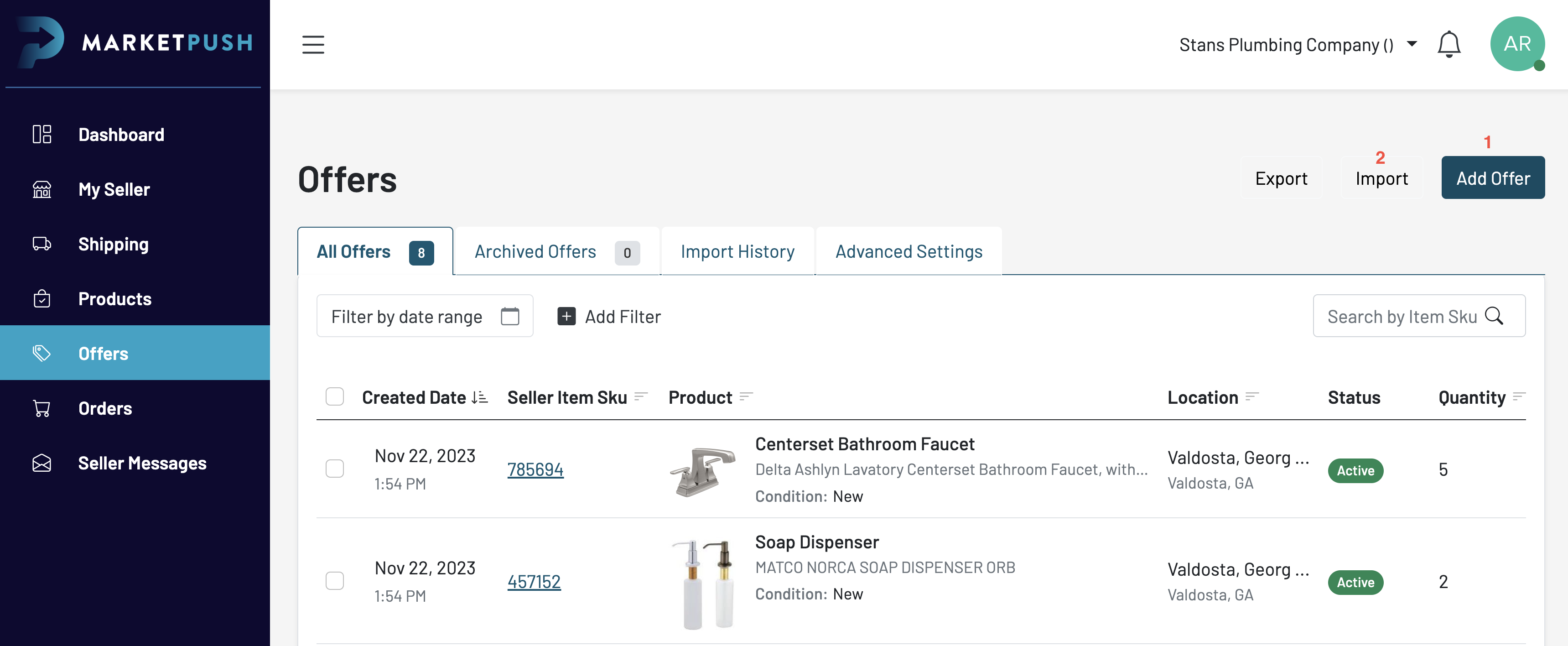Click the Shipping truck icon
This screenshot has height=646, width=1568.
pyautogui.click(x=42, y=244)
